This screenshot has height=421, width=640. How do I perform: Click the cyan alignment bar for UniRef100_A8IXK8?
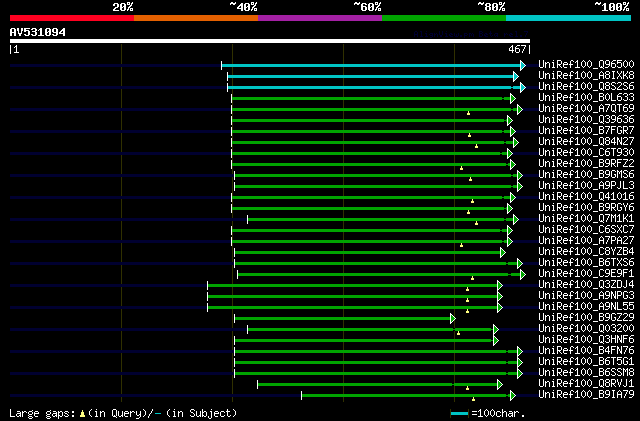click(x=371, y=76)
